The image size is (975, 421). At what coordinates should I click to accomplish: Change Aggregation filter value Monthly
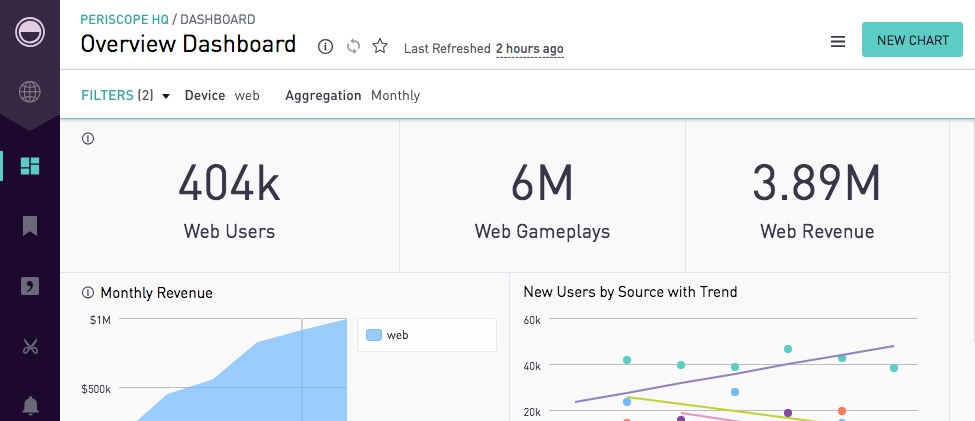395,96
